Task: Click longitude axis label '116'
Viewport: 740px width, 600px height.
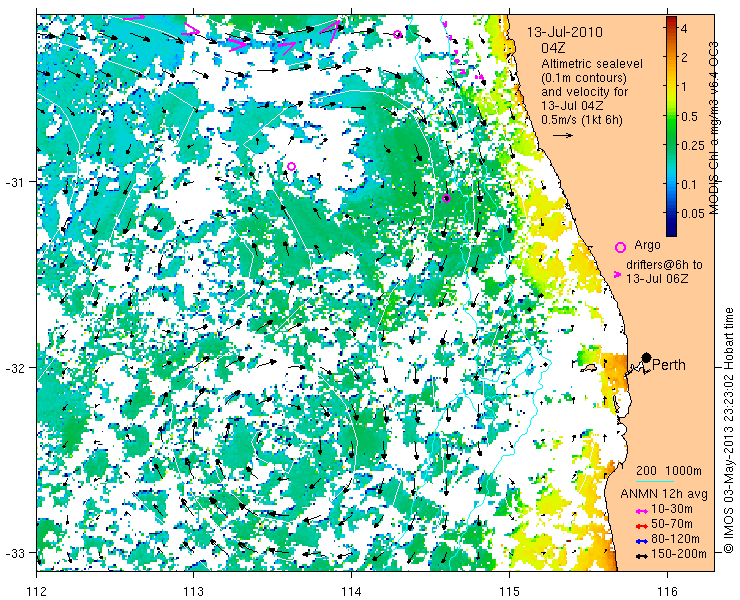Action: pos(667,591)
